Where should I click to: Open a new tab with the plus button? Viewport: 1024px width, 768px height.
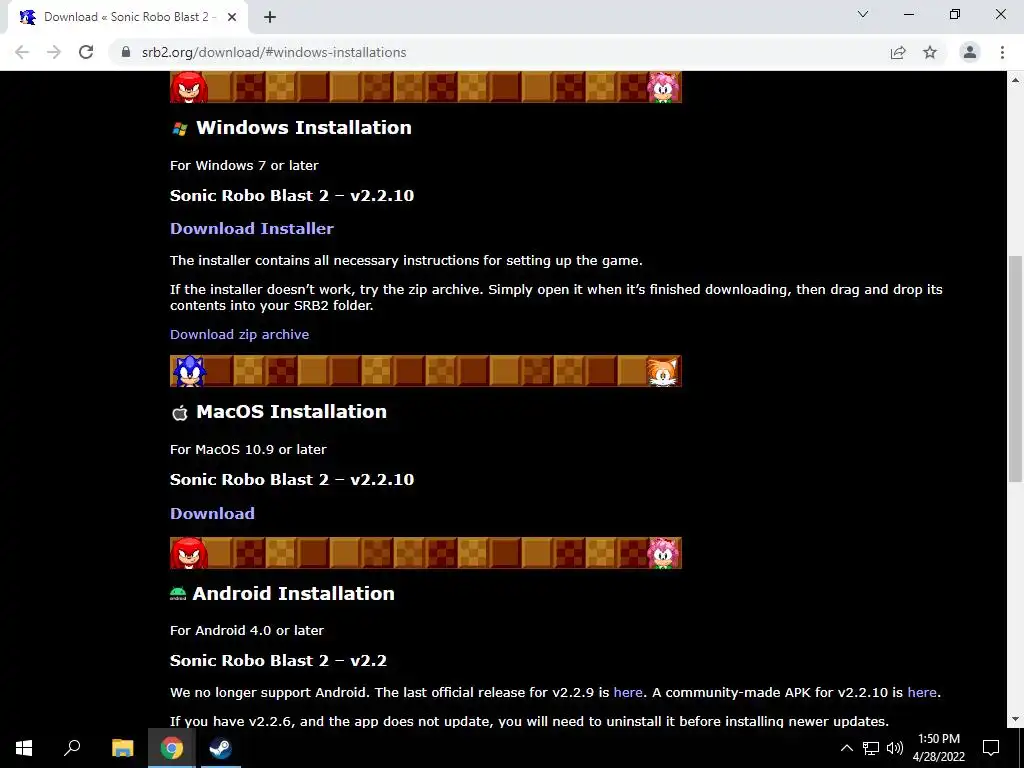[270, 17]
